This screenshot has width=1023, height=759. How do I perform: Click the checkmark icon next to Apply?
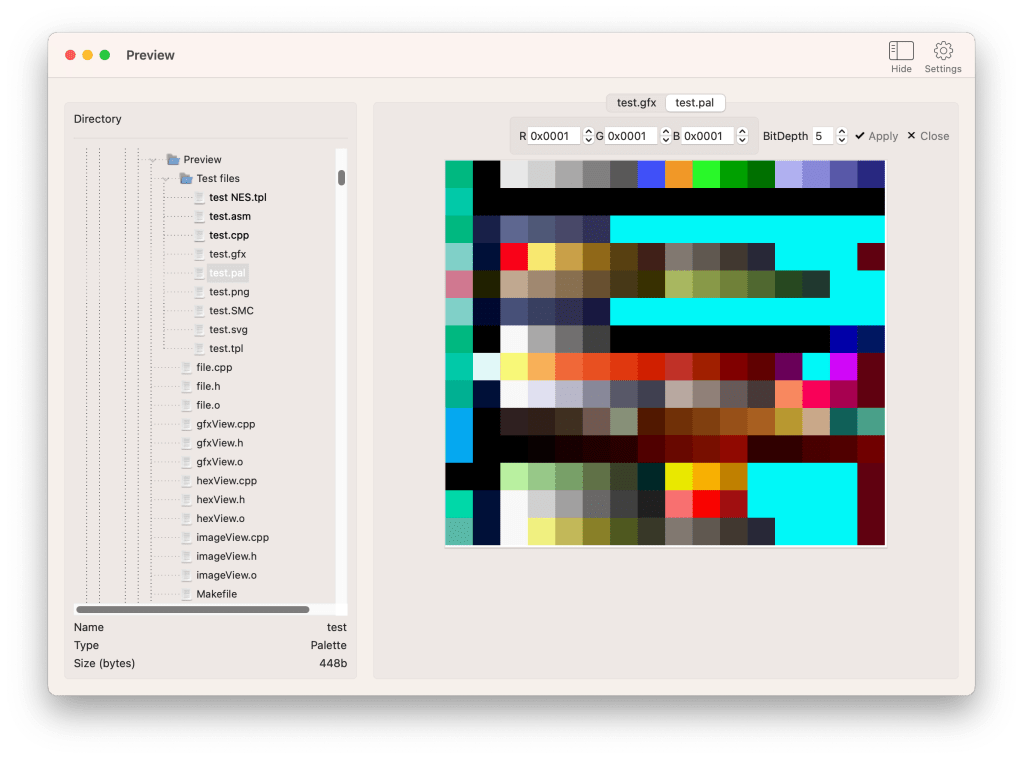tap(860, 136)
